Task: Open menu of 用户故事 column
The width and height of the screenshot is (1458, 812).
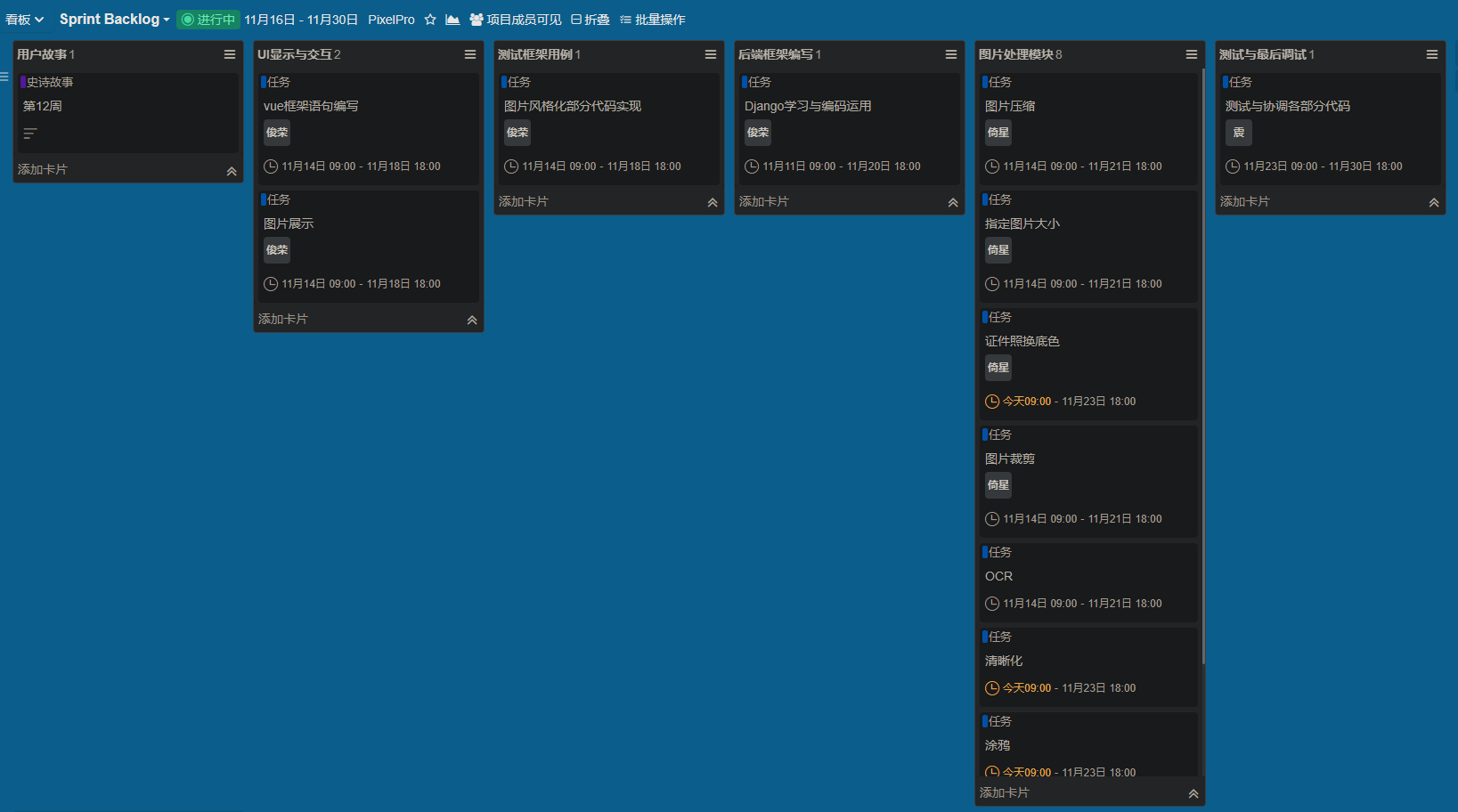Action: click(x=230, y=54)
